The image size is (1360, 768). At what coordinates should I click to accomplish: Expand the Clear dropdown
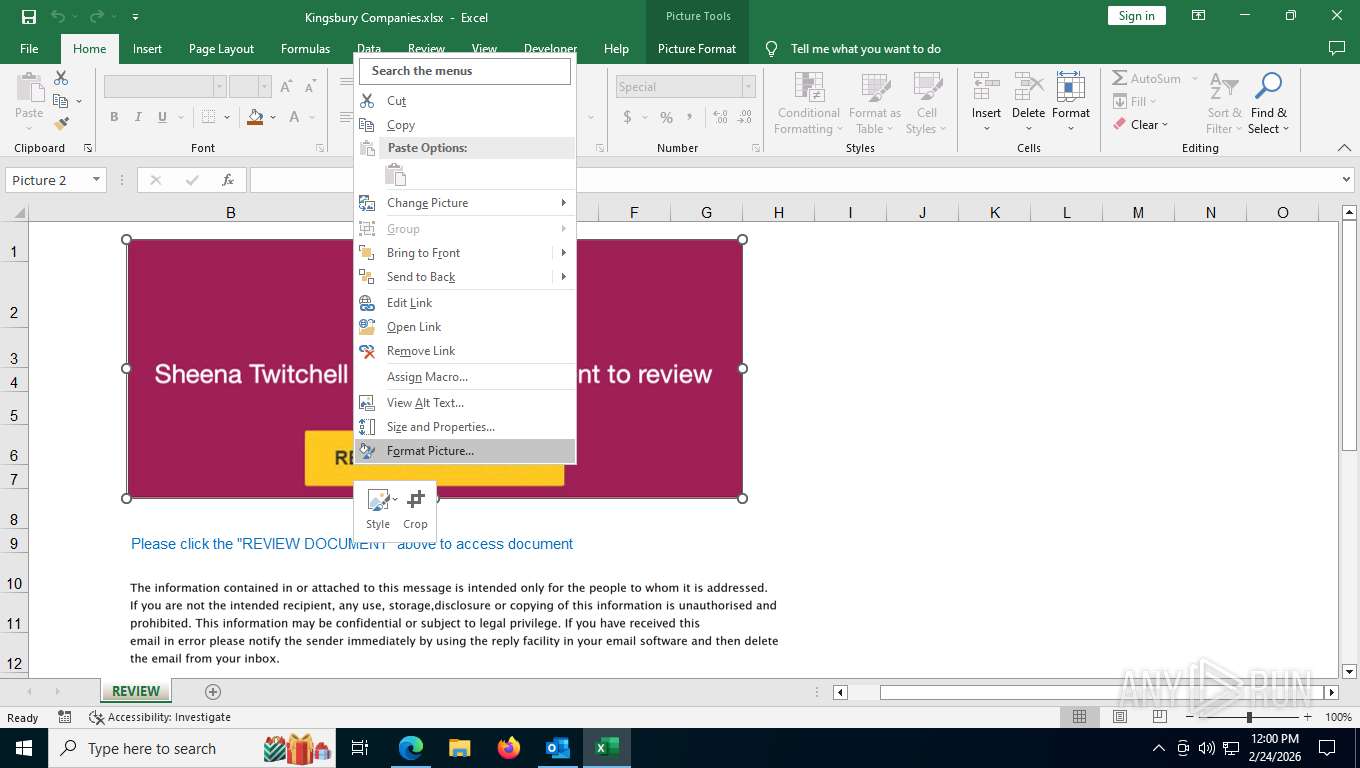pyautogui.click(x=1165, y=125)
